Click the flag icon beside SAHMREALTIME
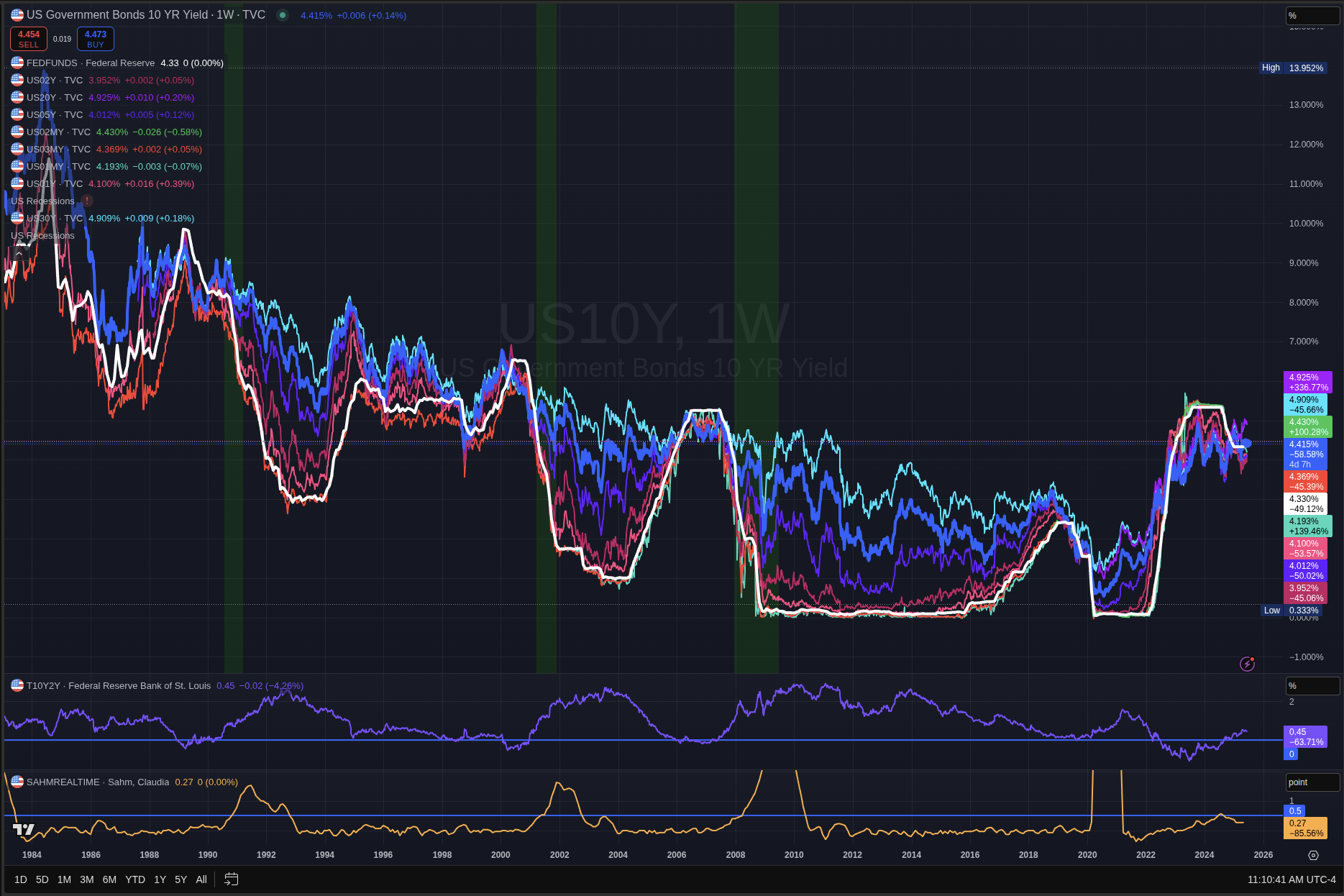The image size is (1344, 896). click(17, 782)
